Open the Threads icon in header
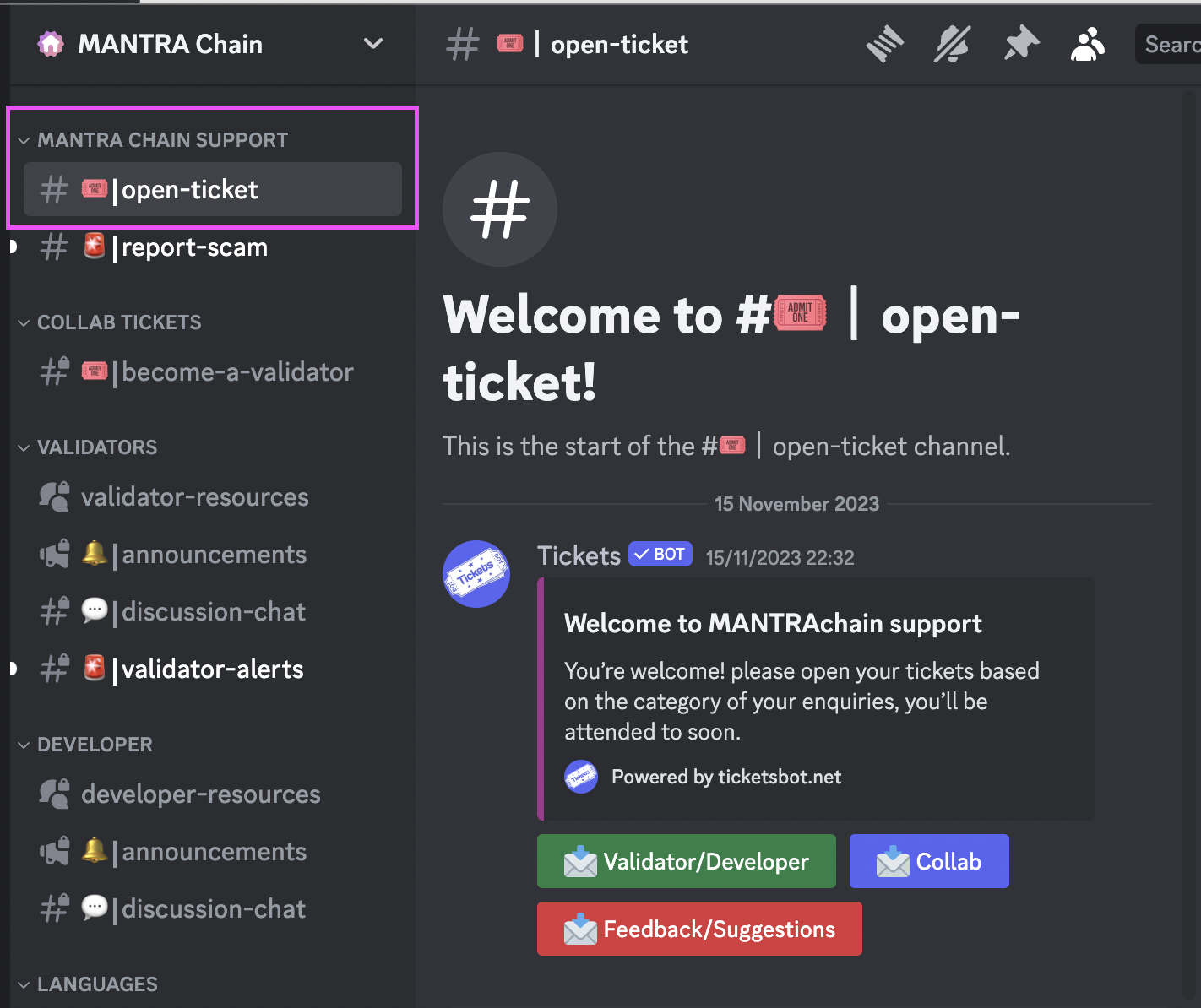Viewport: 1201px width, 1008px height. click(x=884, y=44)
